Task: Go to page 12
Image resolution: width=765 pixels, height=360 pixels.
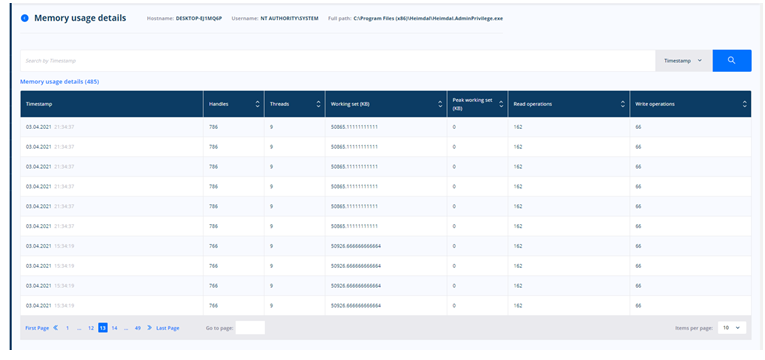Action: [91, 328]
